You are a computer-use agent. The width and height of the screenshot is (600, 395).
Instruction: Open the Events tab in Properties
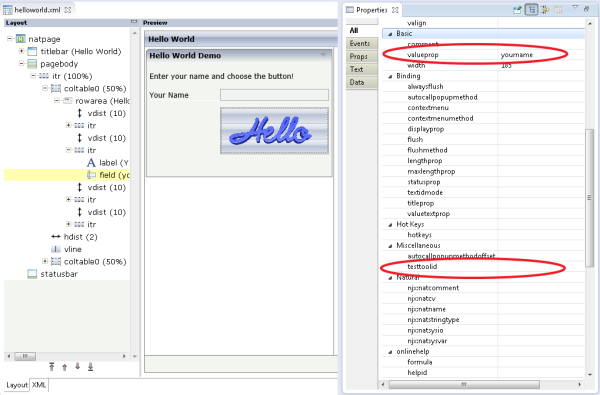(x=360, y=44)
